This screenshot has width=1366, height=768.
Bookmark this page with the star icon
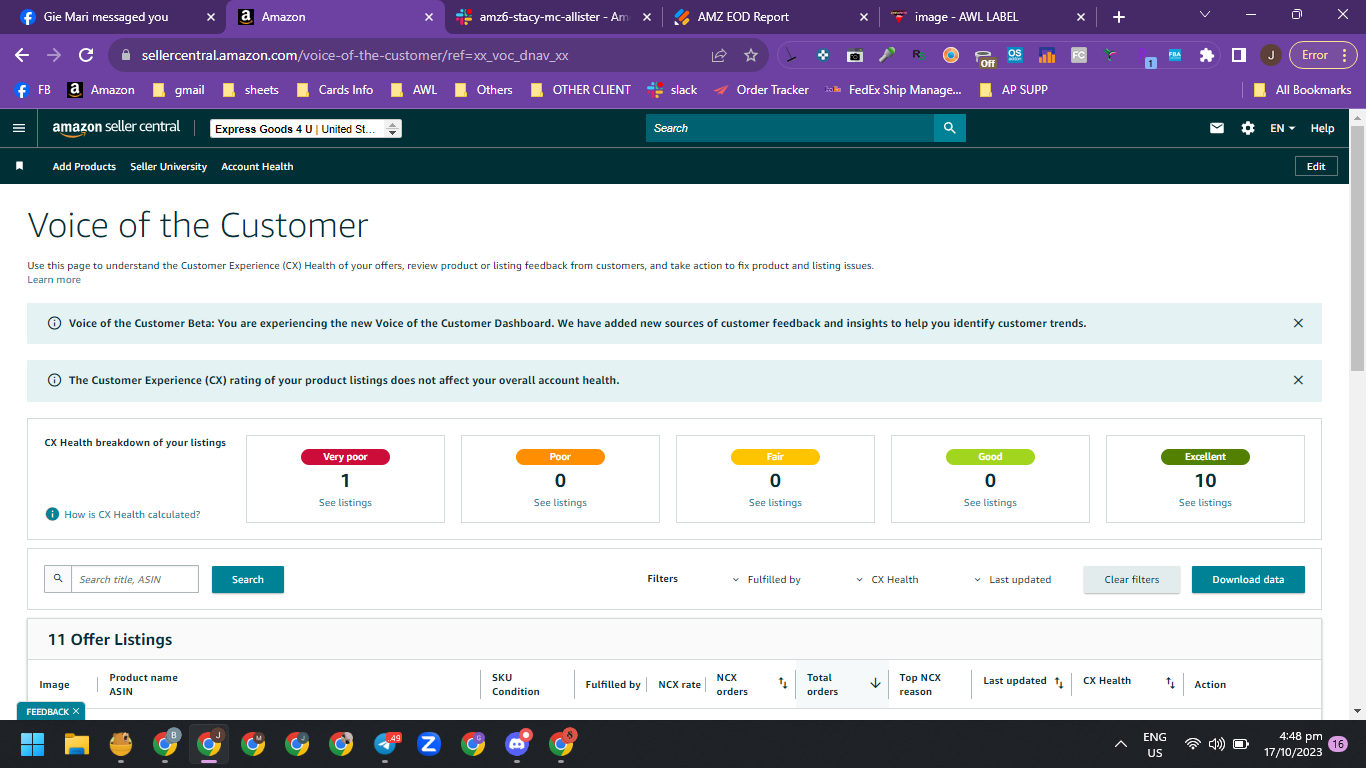[x=751, y=55]
